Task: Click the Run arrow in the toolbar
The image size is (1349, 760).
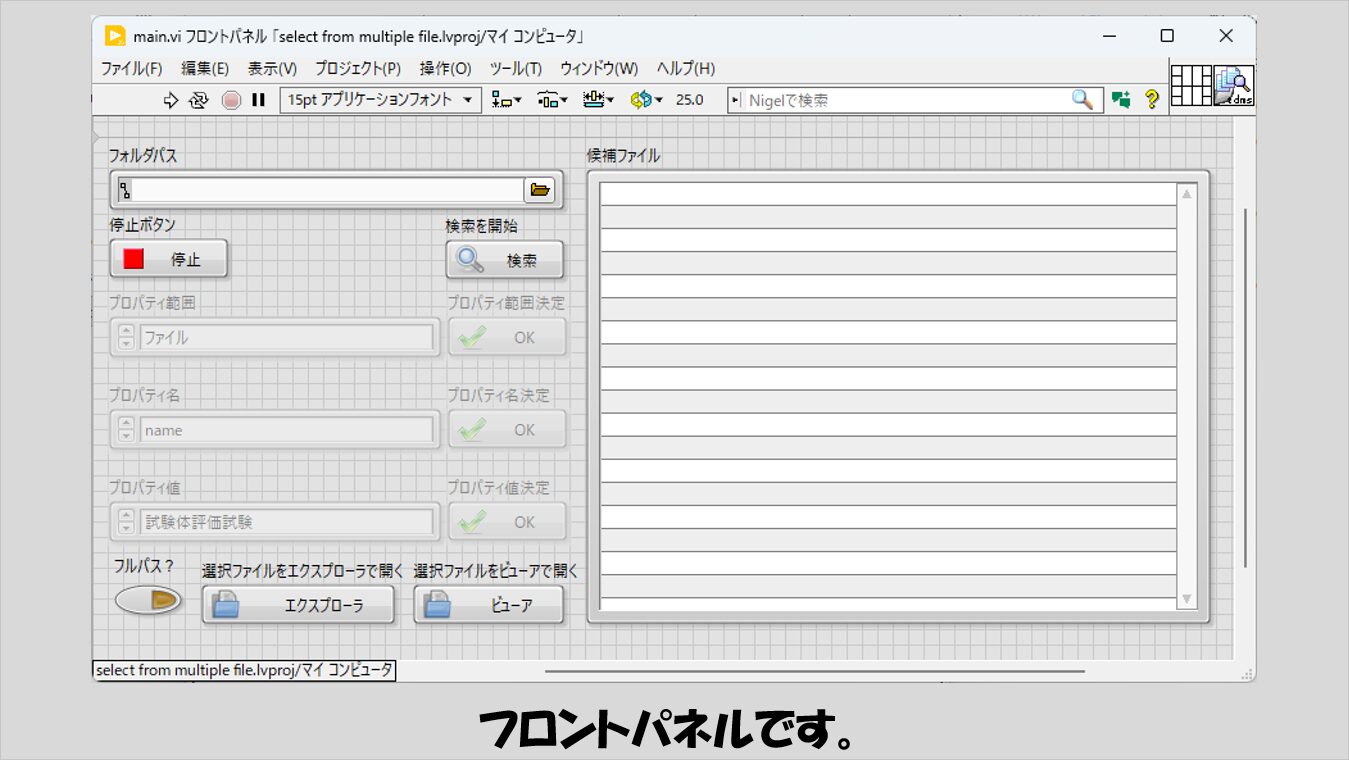Action: click(170, 100)
